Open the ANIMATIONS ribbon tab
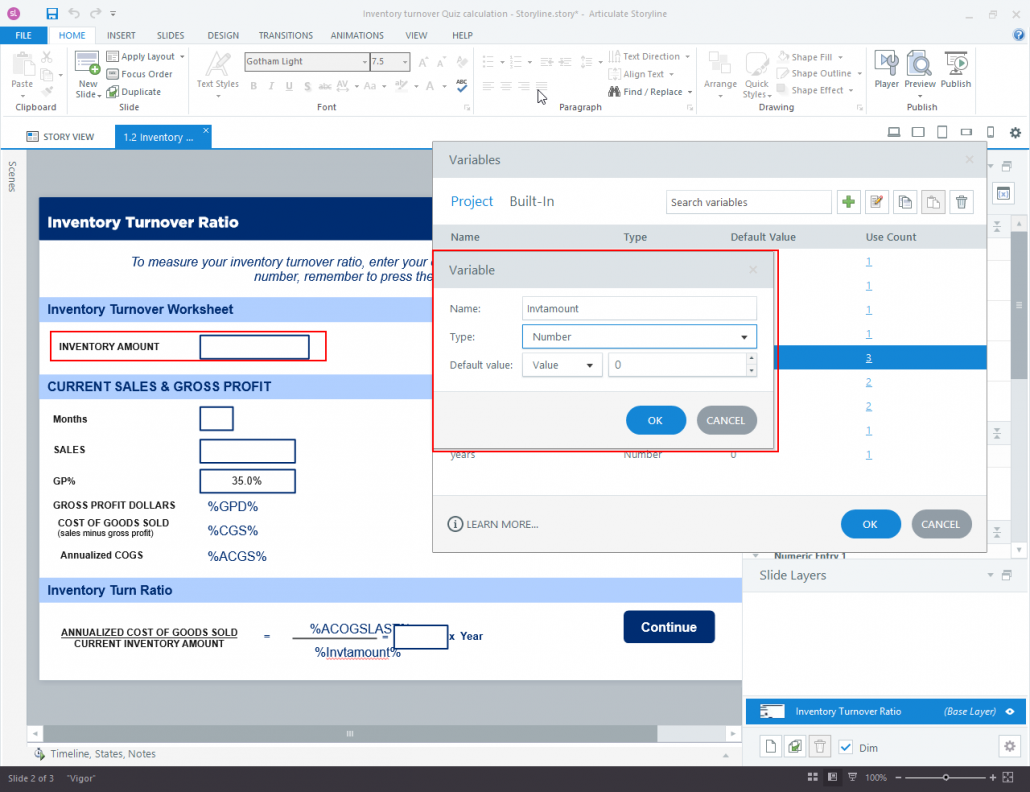 [357, 35]
